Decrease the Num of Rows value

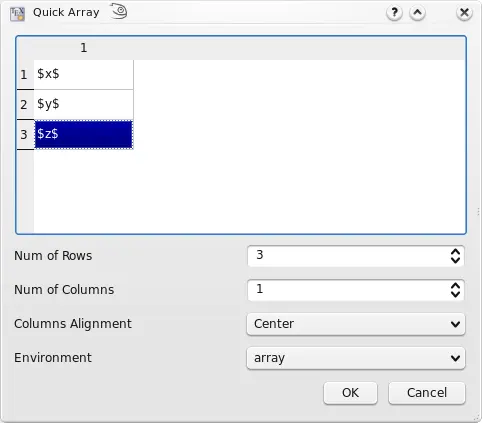455,261
